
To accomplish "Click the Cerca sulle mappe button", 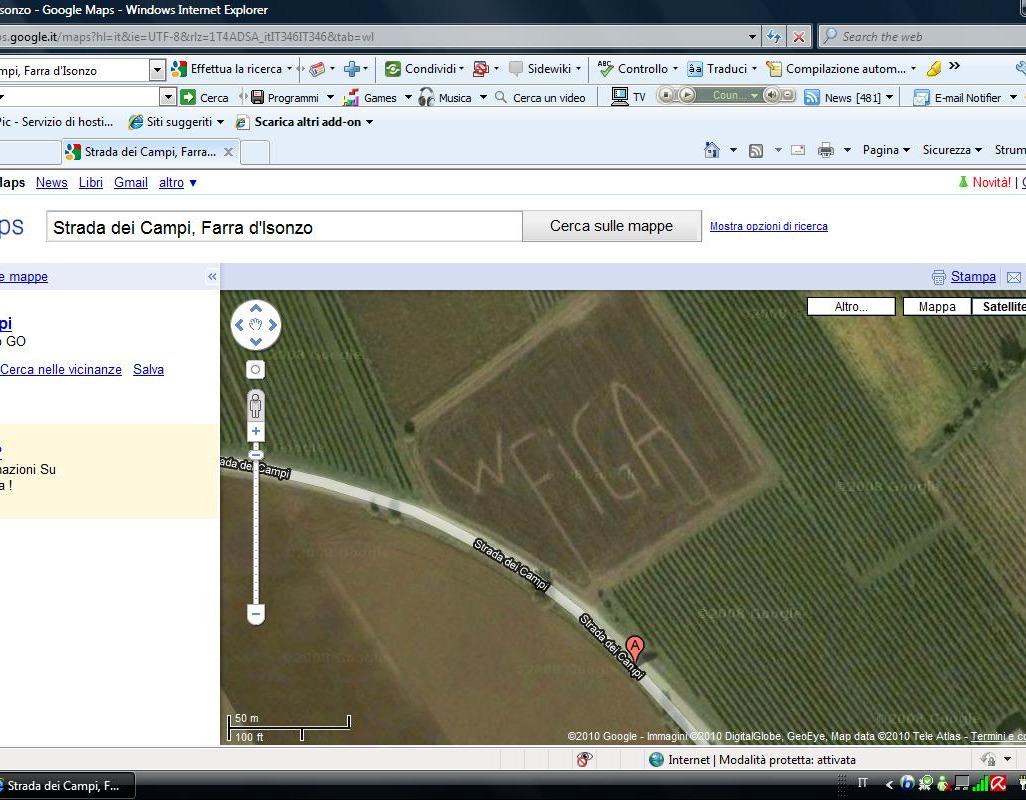I will (611, 226).
